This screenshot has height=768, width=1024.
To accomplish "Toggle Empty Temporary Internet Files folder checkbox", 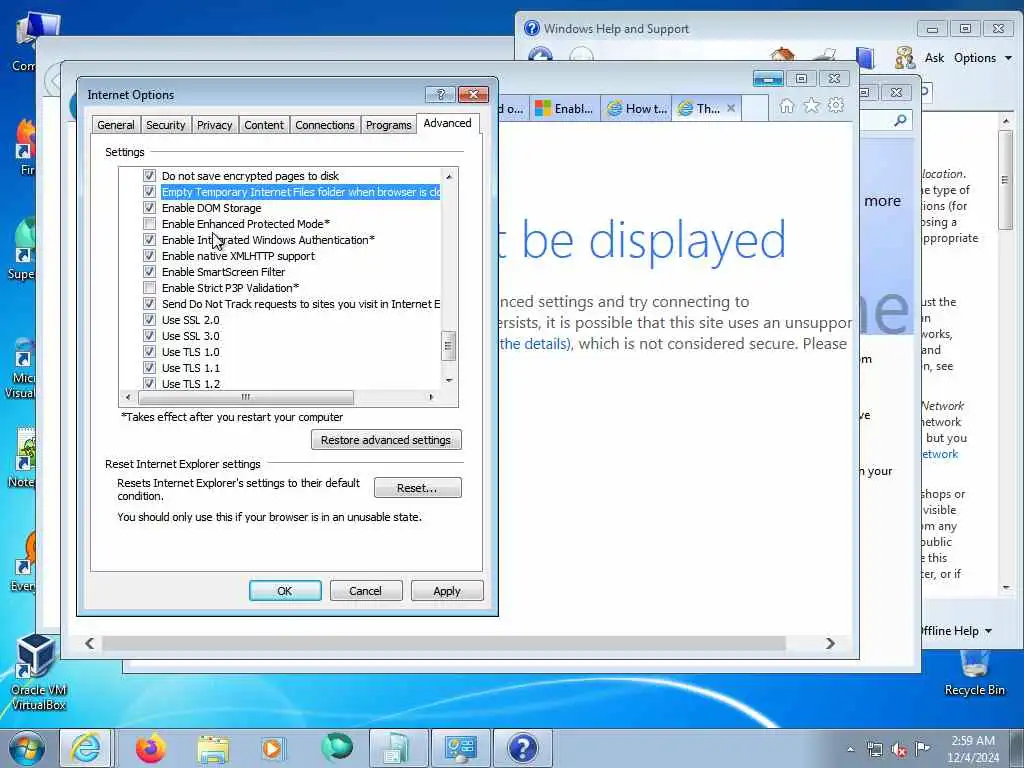I will (150, 192).
